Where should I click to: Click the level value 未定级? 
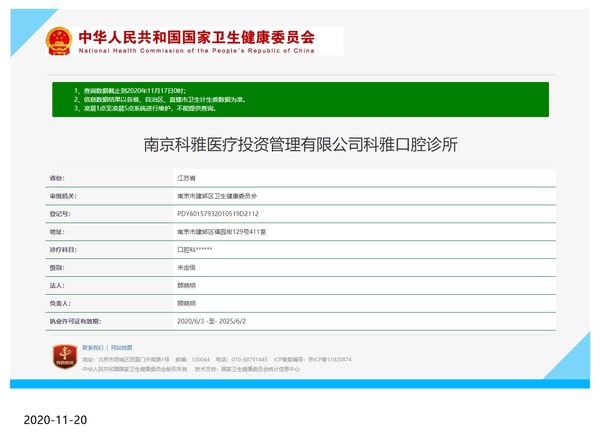[x=186, y=268]
